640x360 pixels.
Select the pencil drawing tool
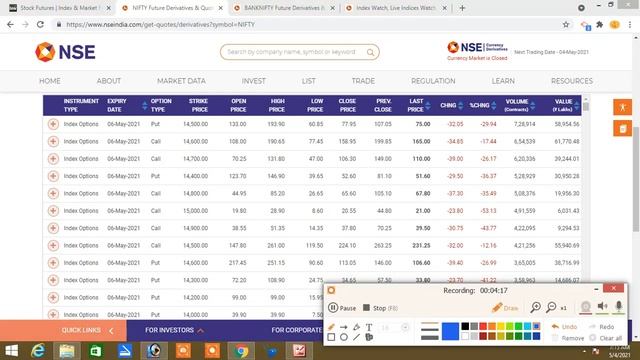tap(331, 327)
